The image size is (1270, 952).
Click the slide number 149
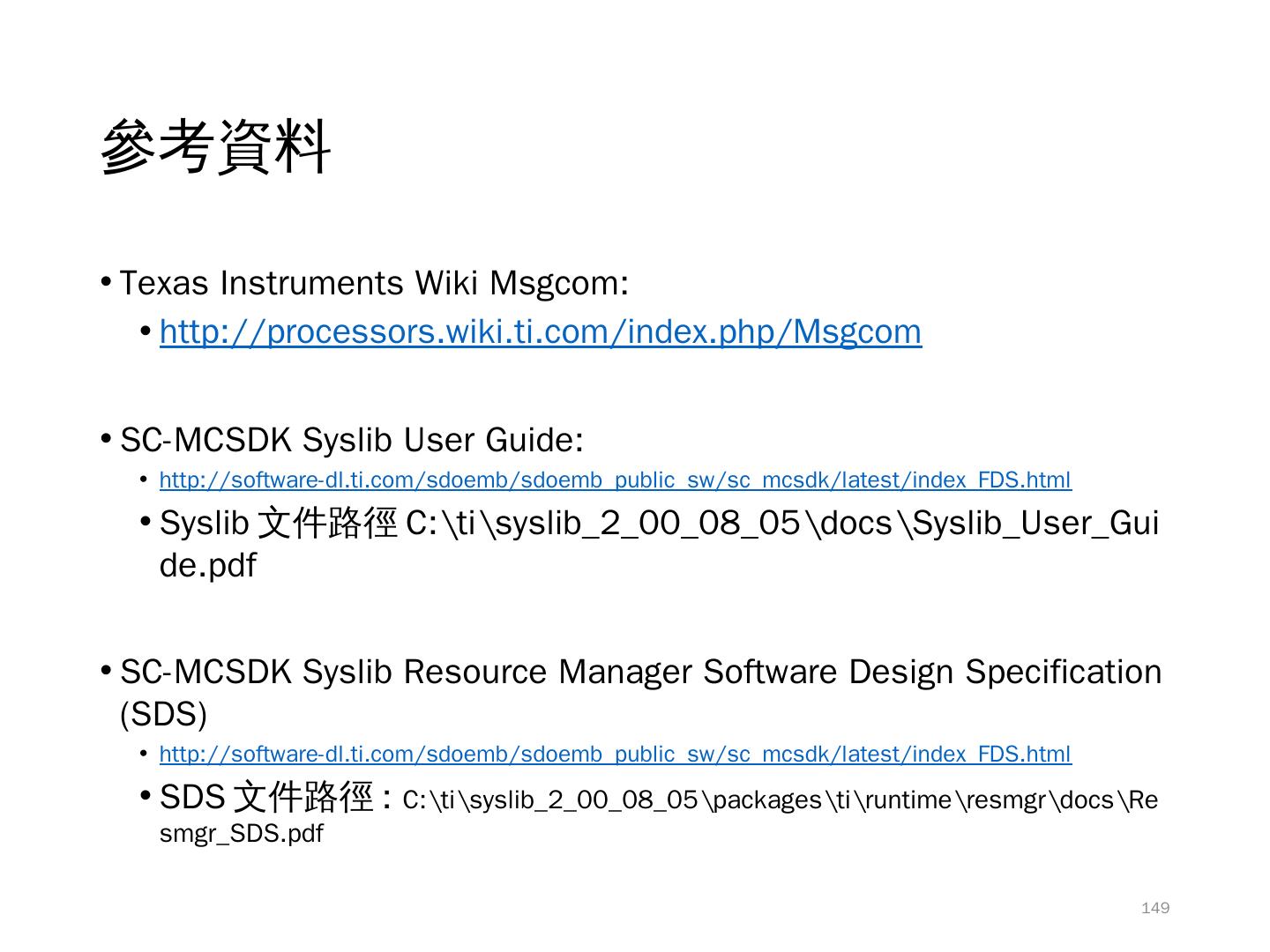click(1155, 908)
